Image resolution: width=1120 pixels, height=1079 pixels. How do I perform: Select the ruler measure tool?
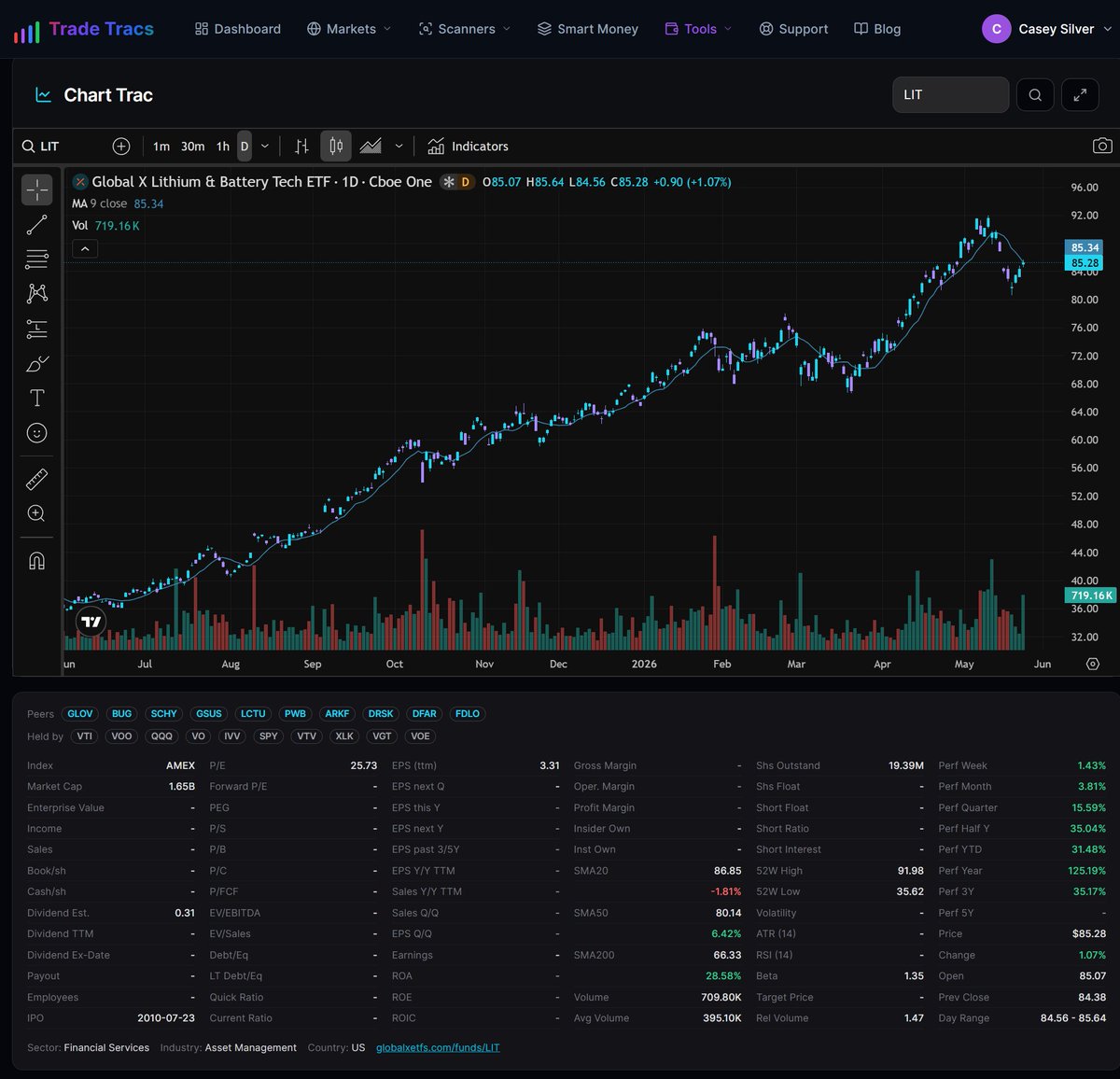(37, 479)
